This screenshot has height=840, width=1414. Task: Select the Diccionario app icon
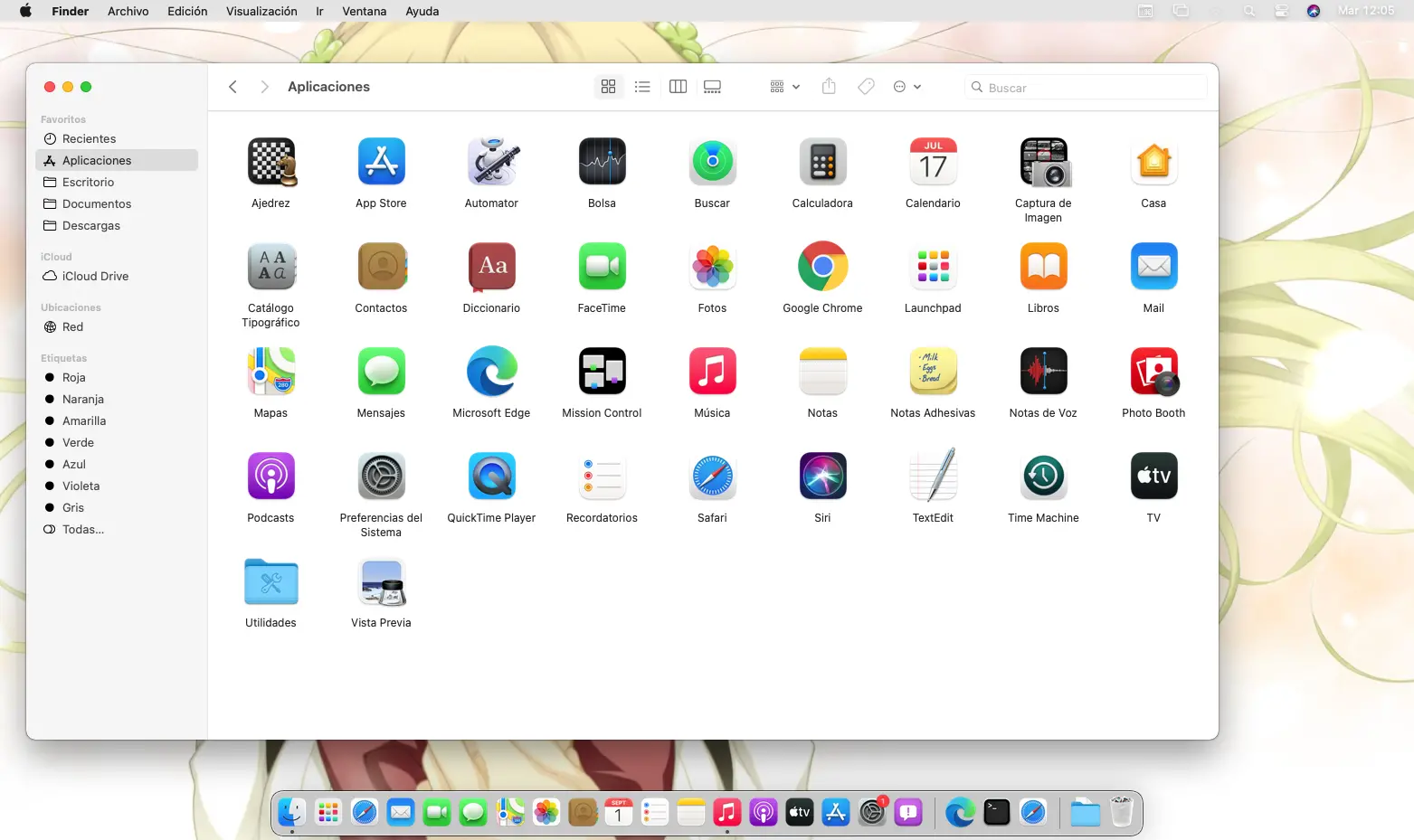point(491,267)
